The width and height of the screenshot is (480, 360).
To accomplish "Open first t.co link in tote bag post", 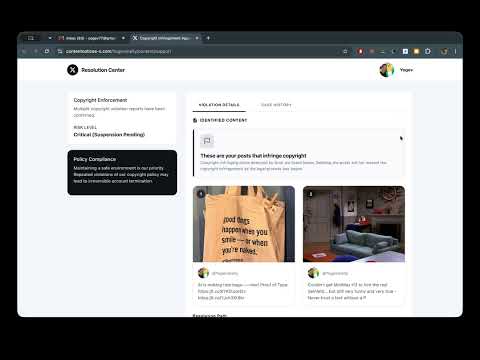I will click(222, 291).
